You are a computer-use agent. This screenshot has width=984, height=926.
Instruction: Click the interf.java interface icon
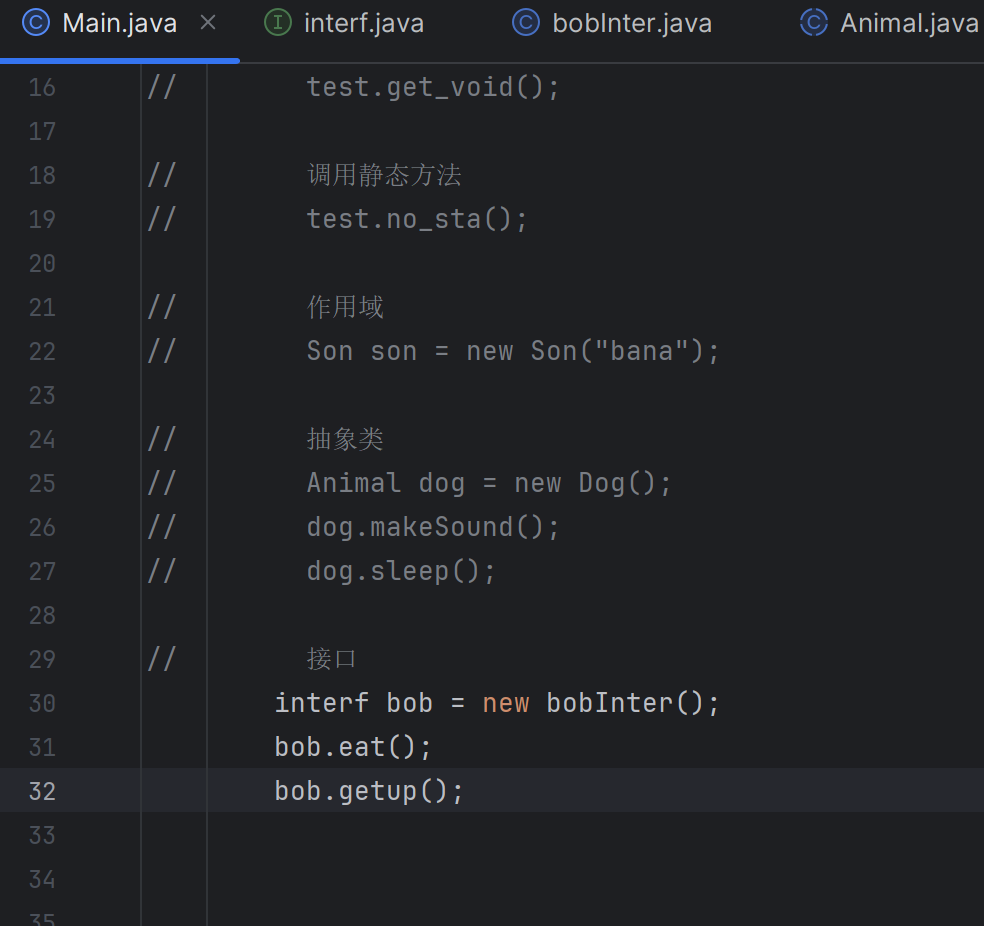[x=278, y=23]
